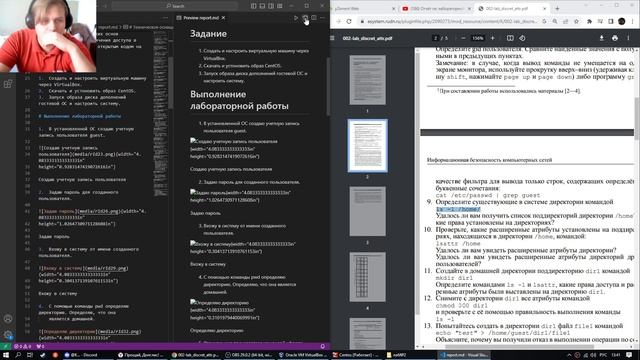
Task: Click the code minimap in the editor
Action: (x=160, y=114)
